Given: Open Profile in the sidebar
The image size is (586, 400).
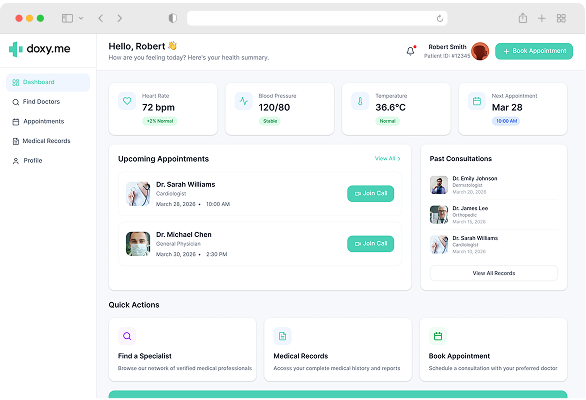Looking at the screenshot, I should pyautogui.click(x=48, y=161).
